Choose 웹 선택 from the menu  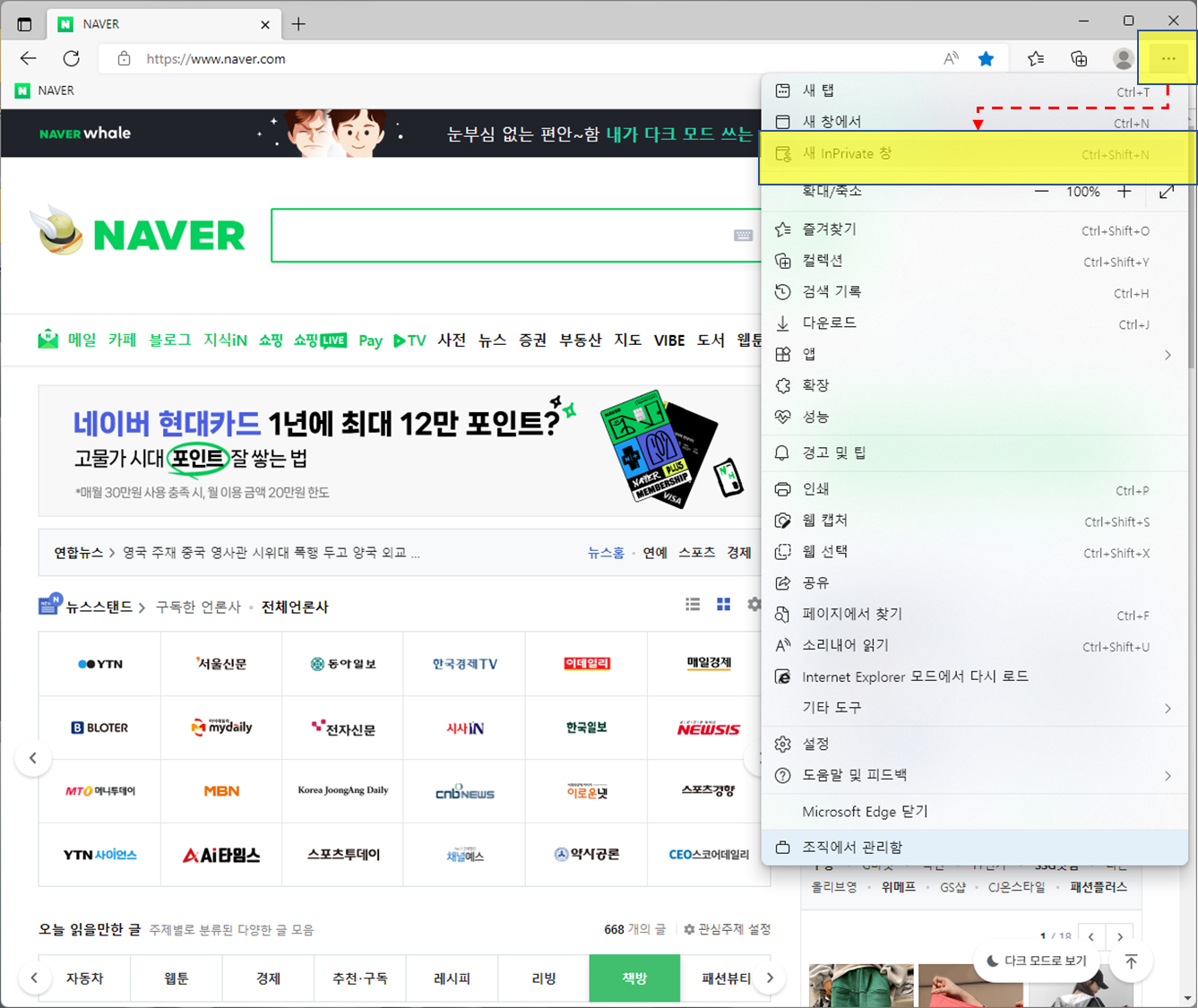[x=975, y=552]
